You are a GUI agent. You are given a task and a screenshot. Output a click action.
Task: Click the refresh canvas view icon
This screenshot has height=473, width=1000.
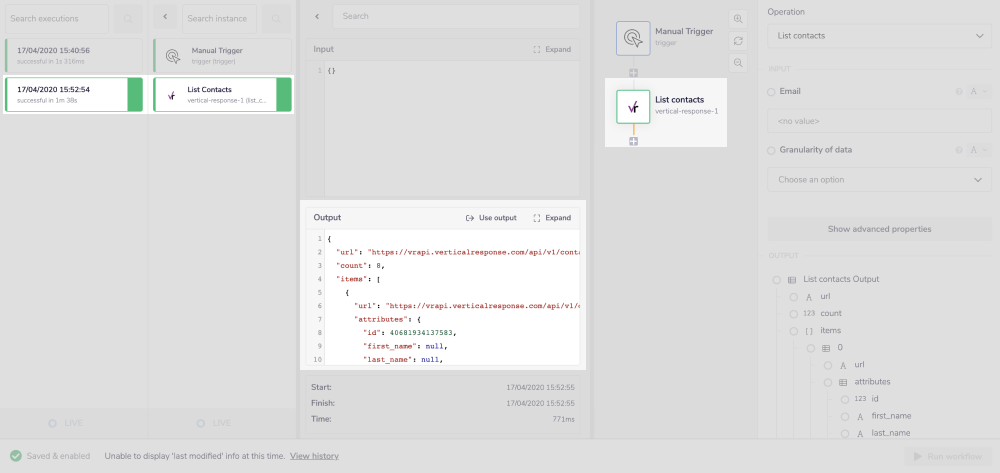click(738, 41)
